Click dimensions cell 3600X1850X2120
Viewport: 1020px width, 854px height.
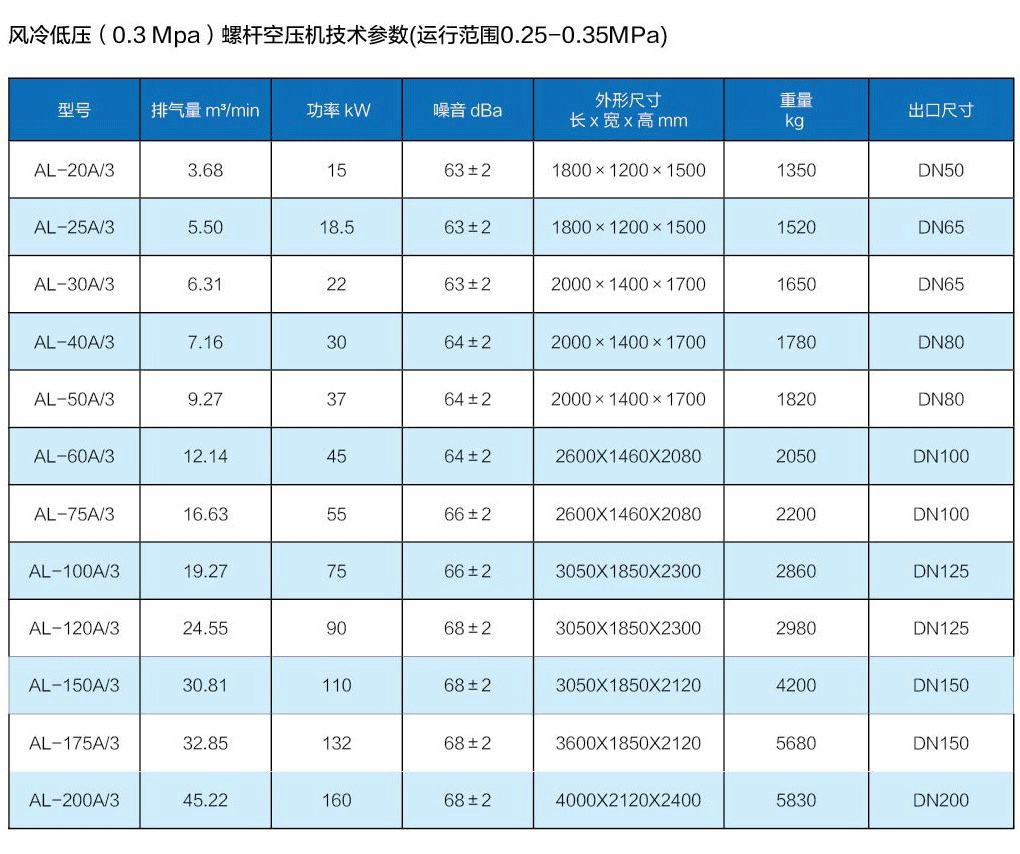628,743
